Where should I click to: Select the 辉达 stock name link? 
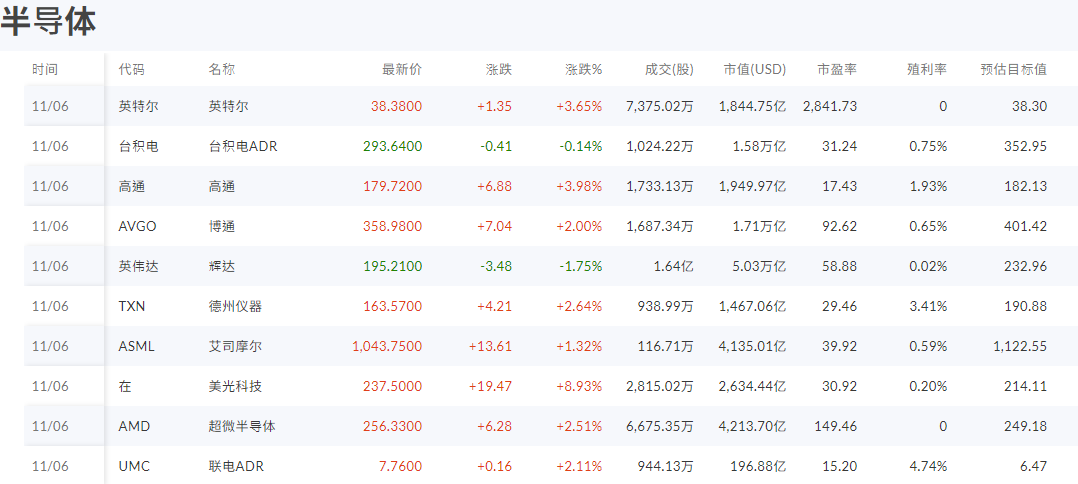[x=222, y=266]
